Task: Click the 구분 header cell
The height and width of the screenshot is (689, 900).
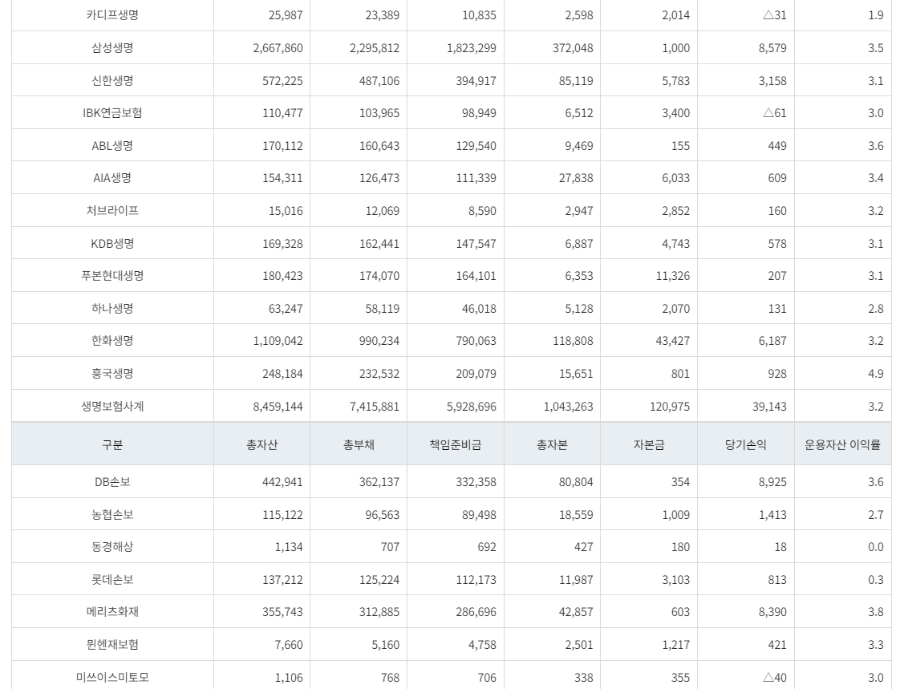Action: [112, 444]
